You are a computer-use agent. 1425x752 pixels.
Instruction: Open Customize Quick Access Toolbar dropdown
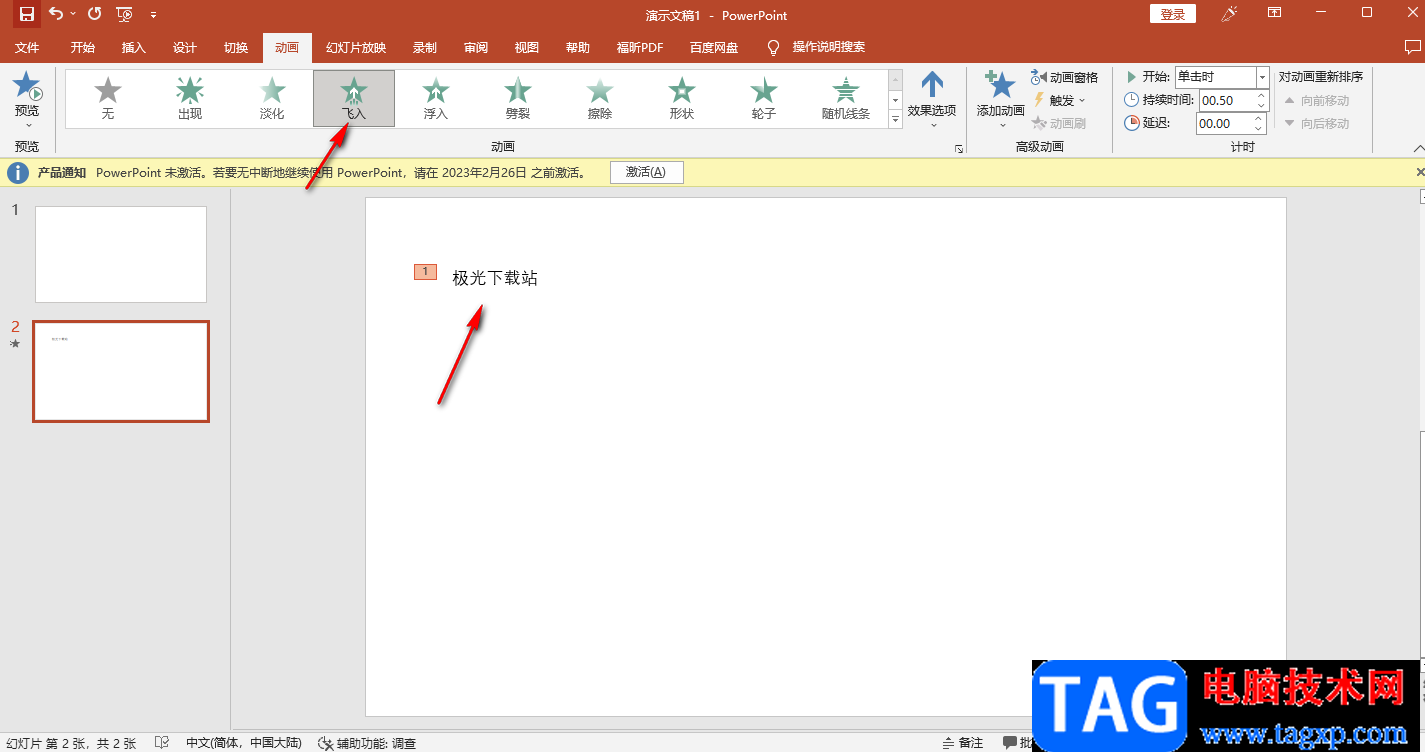[x=153, y=15]
